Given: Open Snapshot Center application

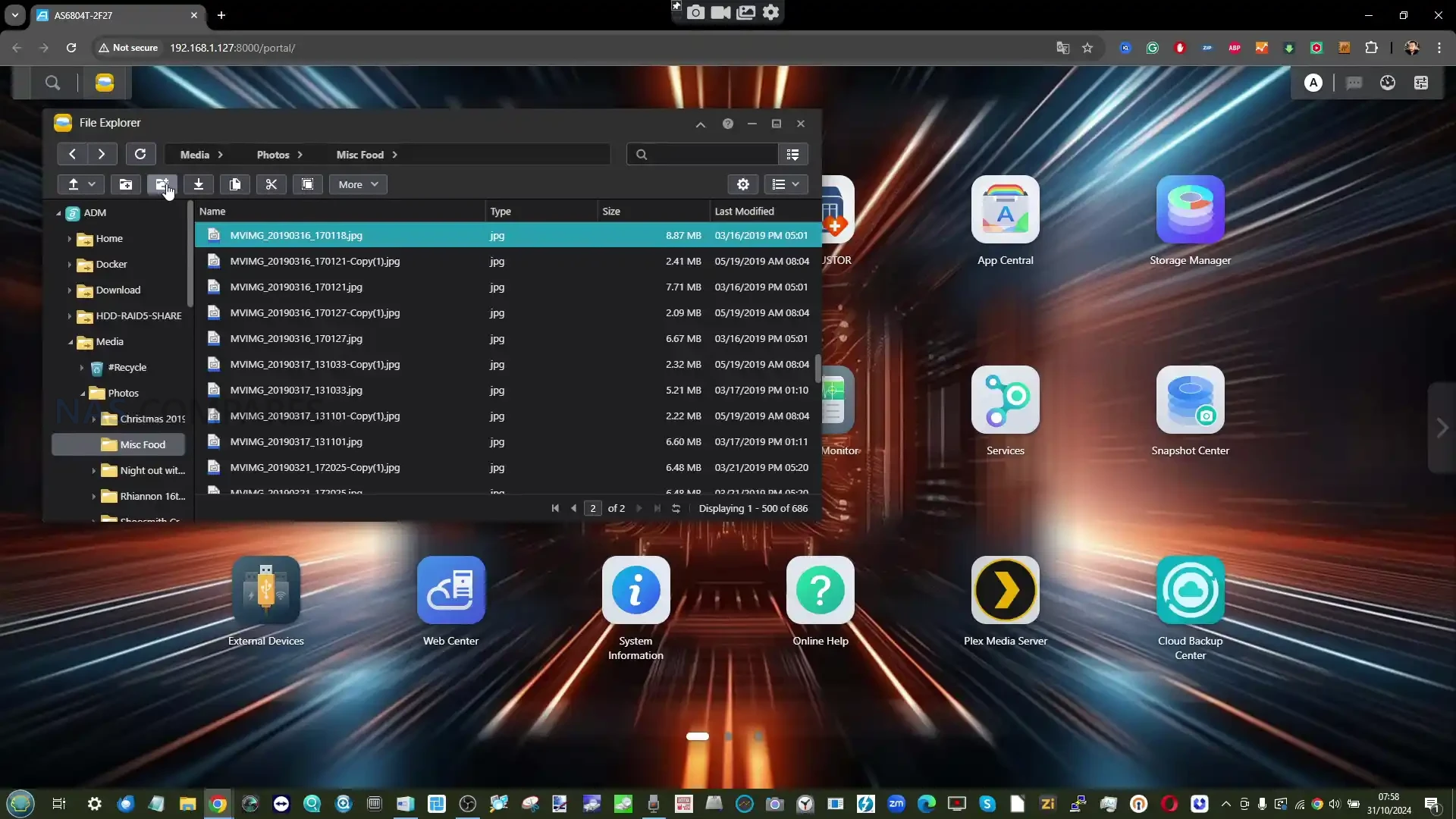Looking at the screenshot, I should pos(1190,400).
